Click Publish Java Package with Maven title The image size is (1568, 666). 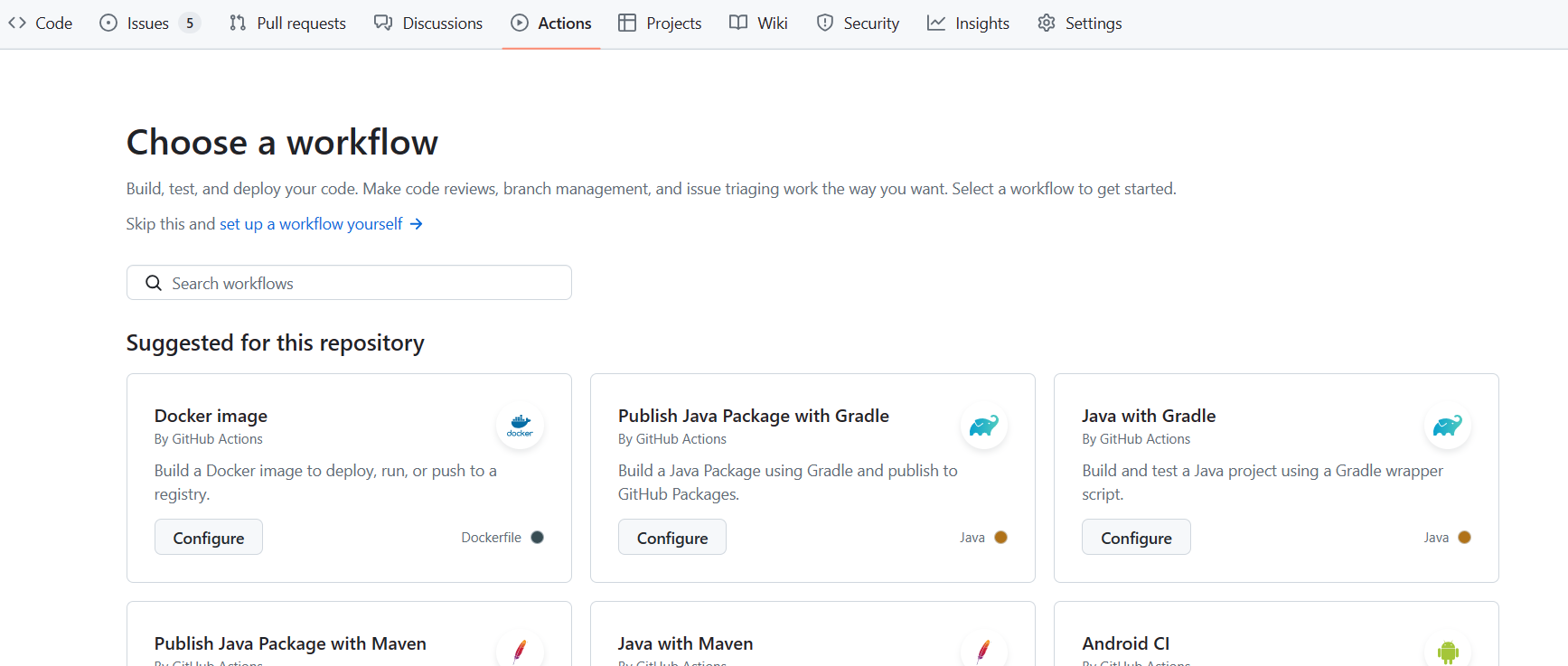(x=290, y=643)
